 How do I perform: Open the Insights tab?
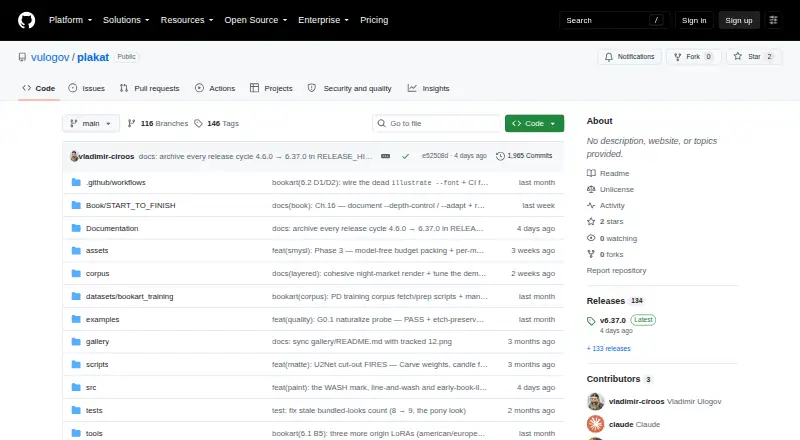click(x=429, y=88)
